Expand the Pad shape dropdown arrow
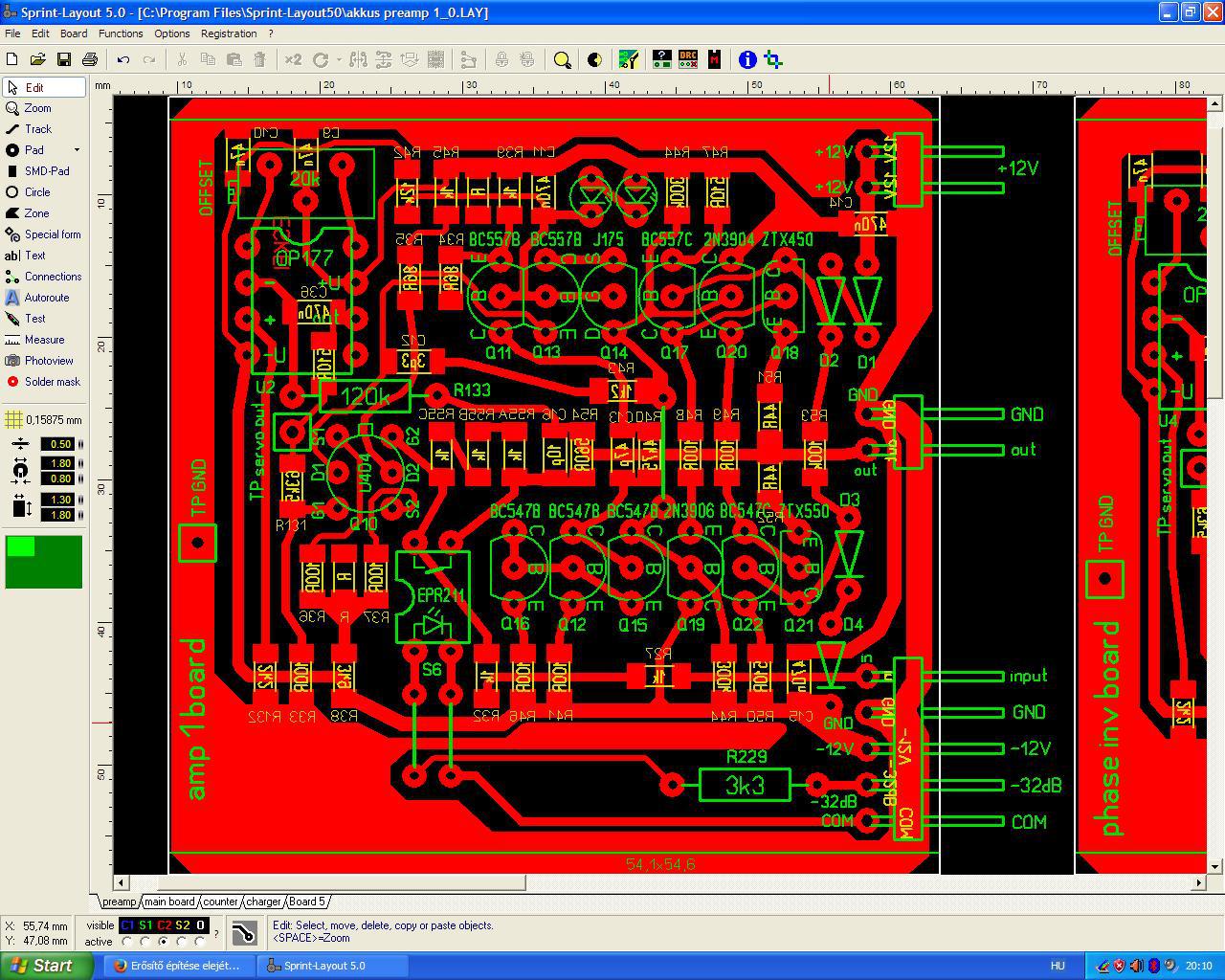 (77, 150)
